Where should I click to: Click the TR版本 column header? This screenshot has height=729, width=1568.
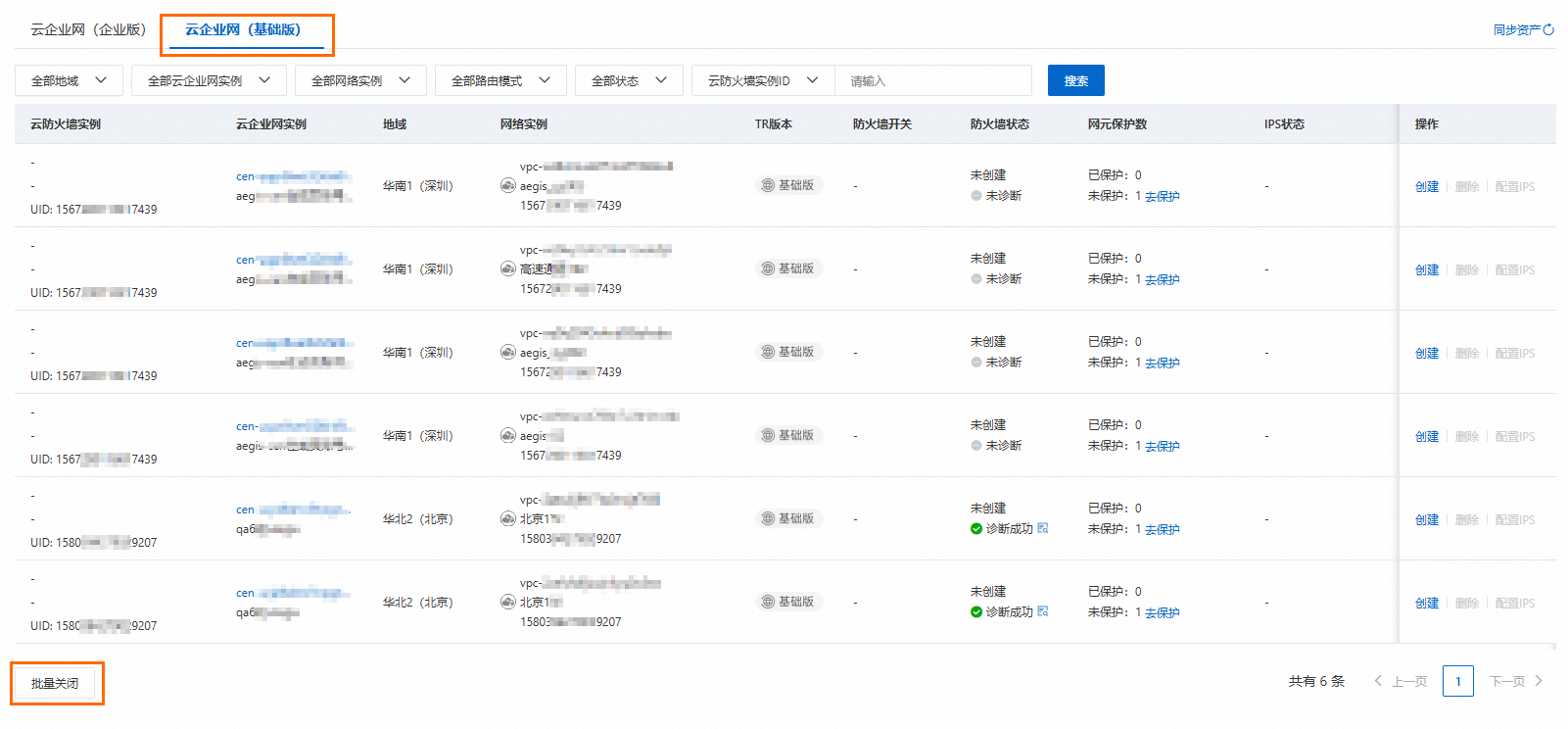[x=774, y=124]
